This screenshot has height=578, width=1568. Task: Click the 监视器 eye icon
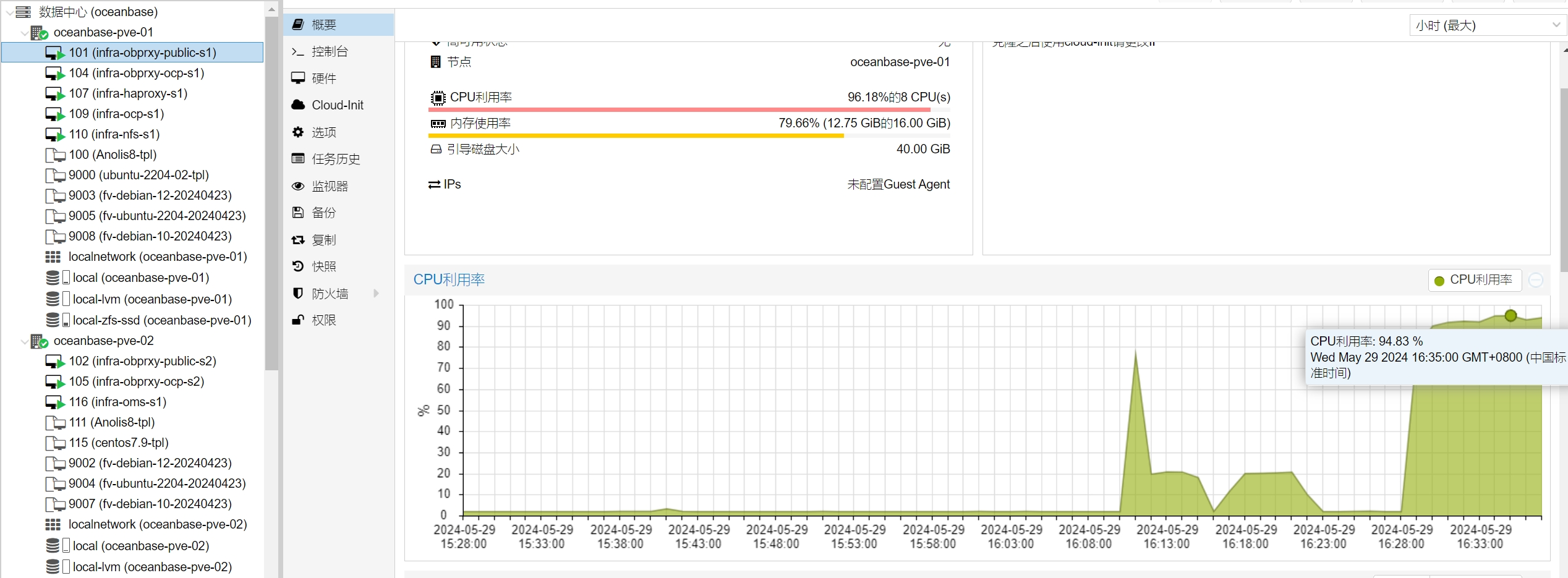[x=298, y=186]
